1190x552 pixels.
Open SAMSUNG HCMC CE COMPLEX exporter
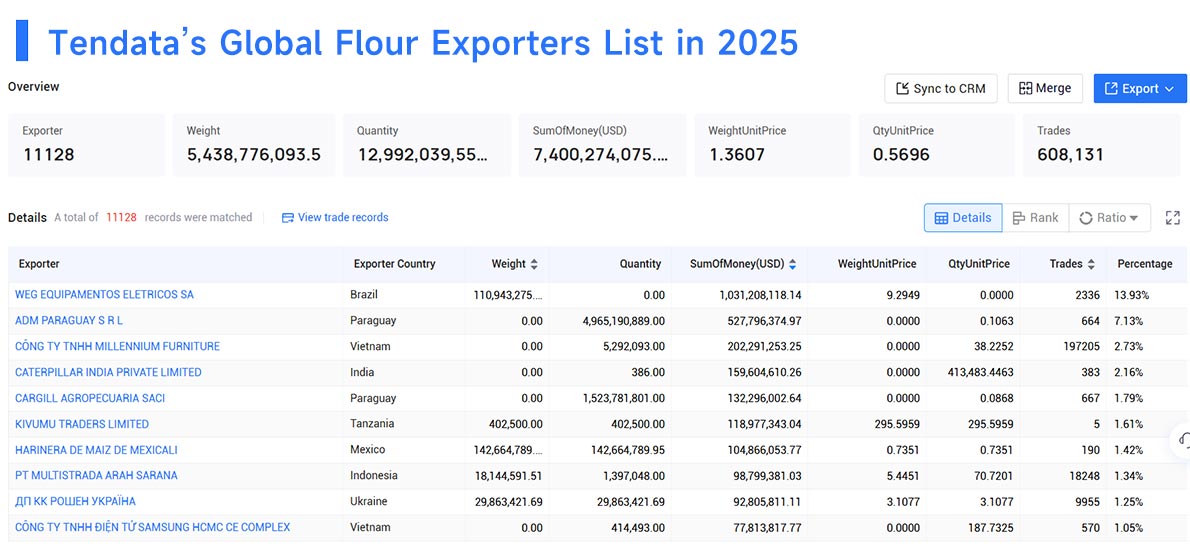[153, 527]
